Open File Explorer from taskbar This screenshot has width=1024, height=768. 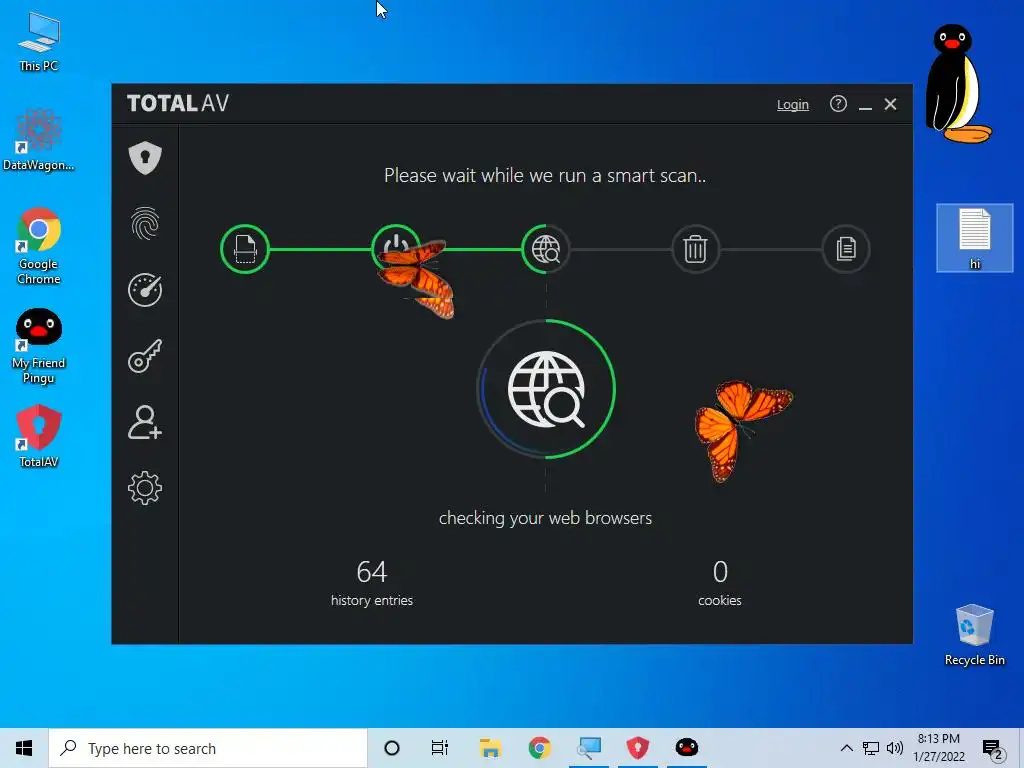pos(490,748)
